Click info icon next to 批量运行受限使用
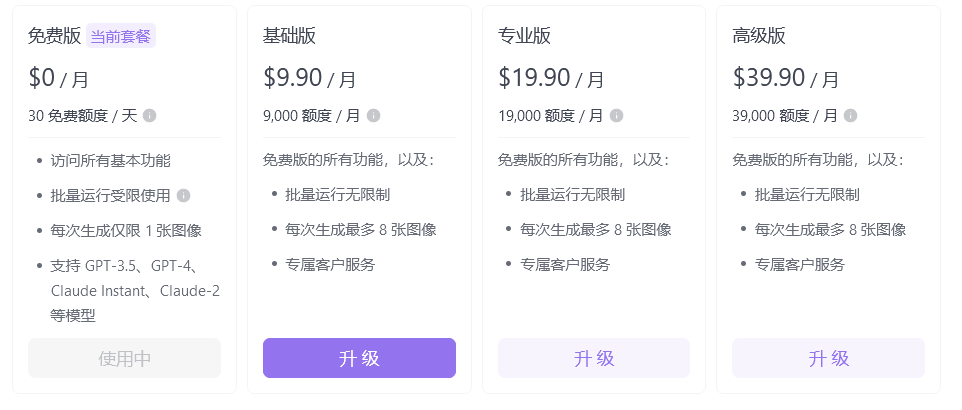Screen dimensions: 962x410 coord(183,195)
